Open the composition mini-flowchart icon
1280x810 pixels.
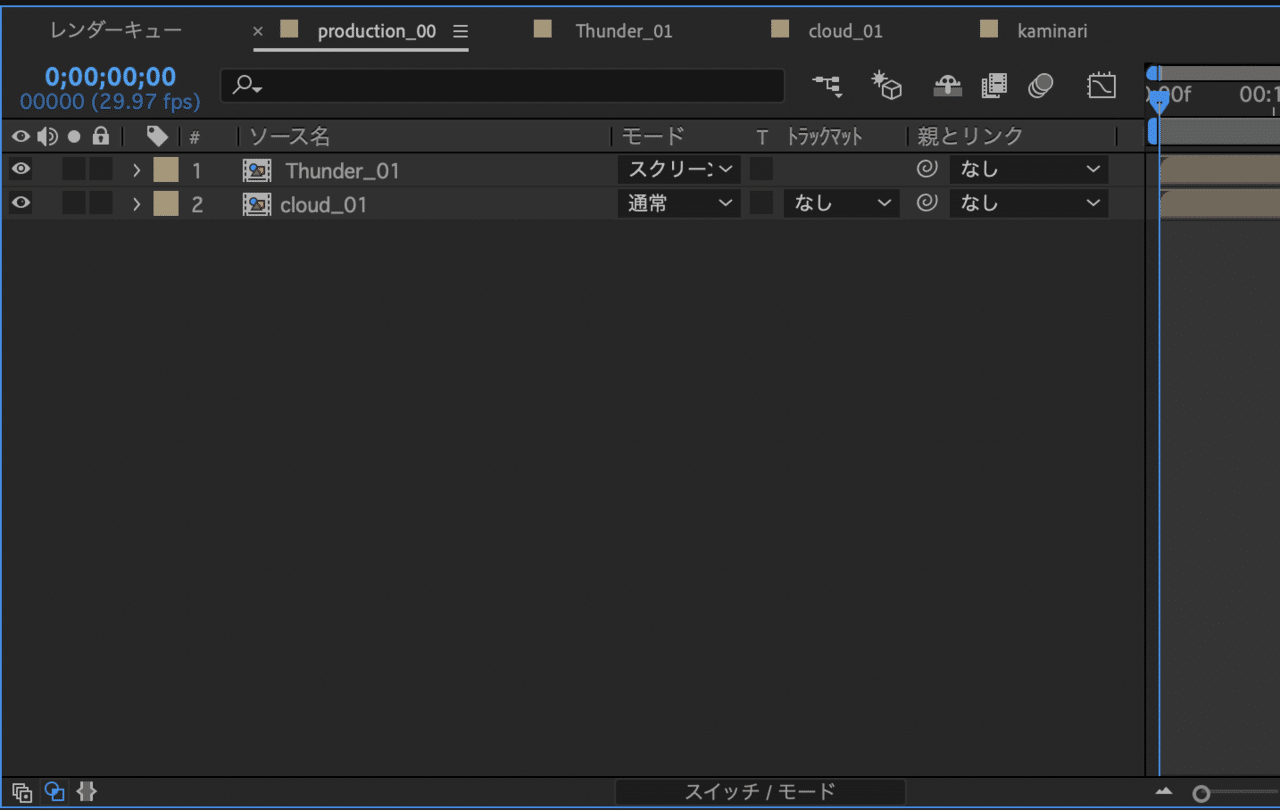point(827,86)
